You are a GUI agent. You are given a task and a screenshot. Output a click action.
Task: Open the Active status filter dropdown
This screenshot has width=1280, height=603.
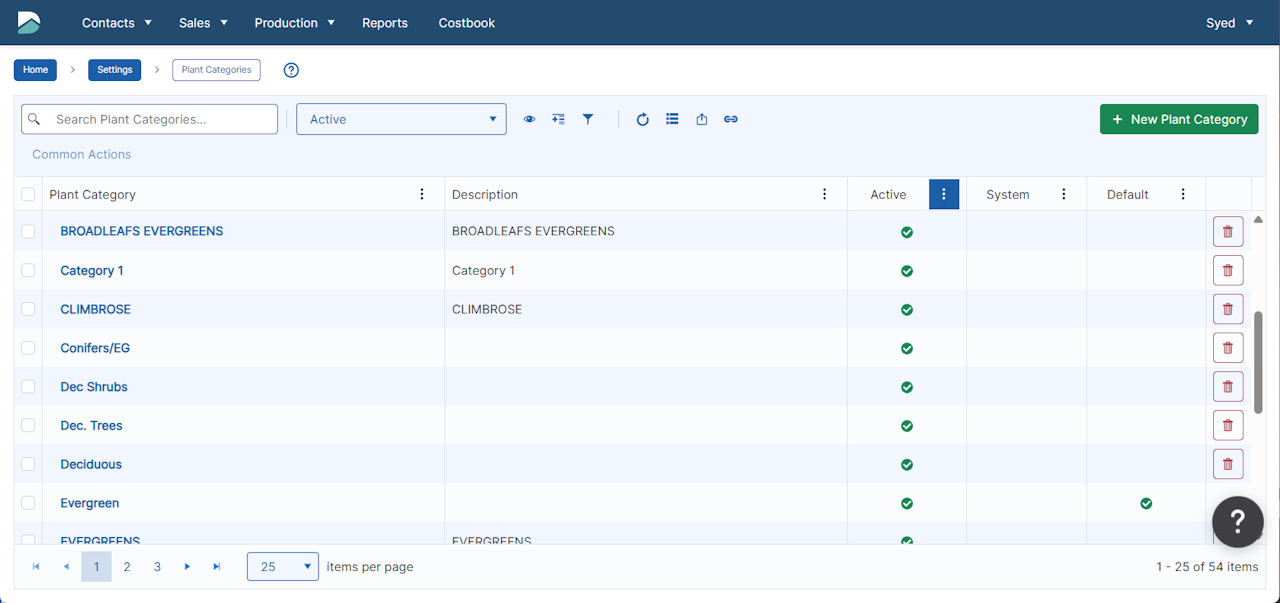click(401, 119)
